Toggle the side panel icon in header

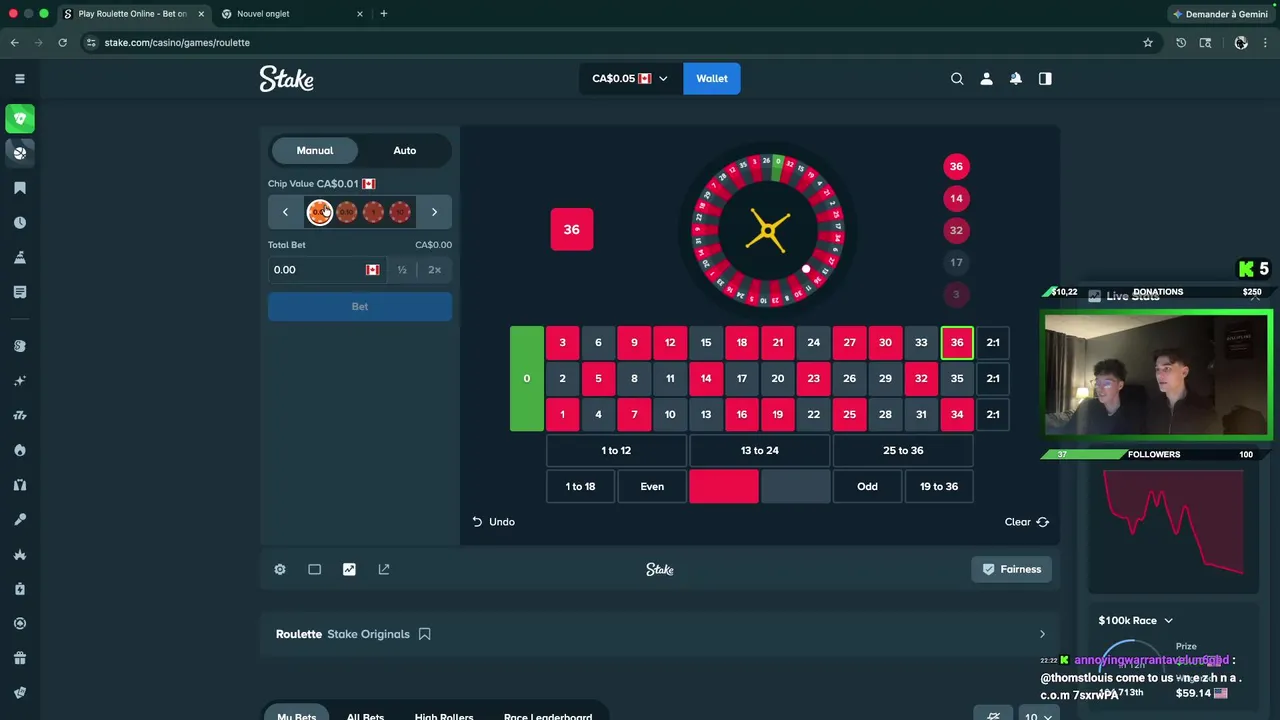[x=1045, y=78]
